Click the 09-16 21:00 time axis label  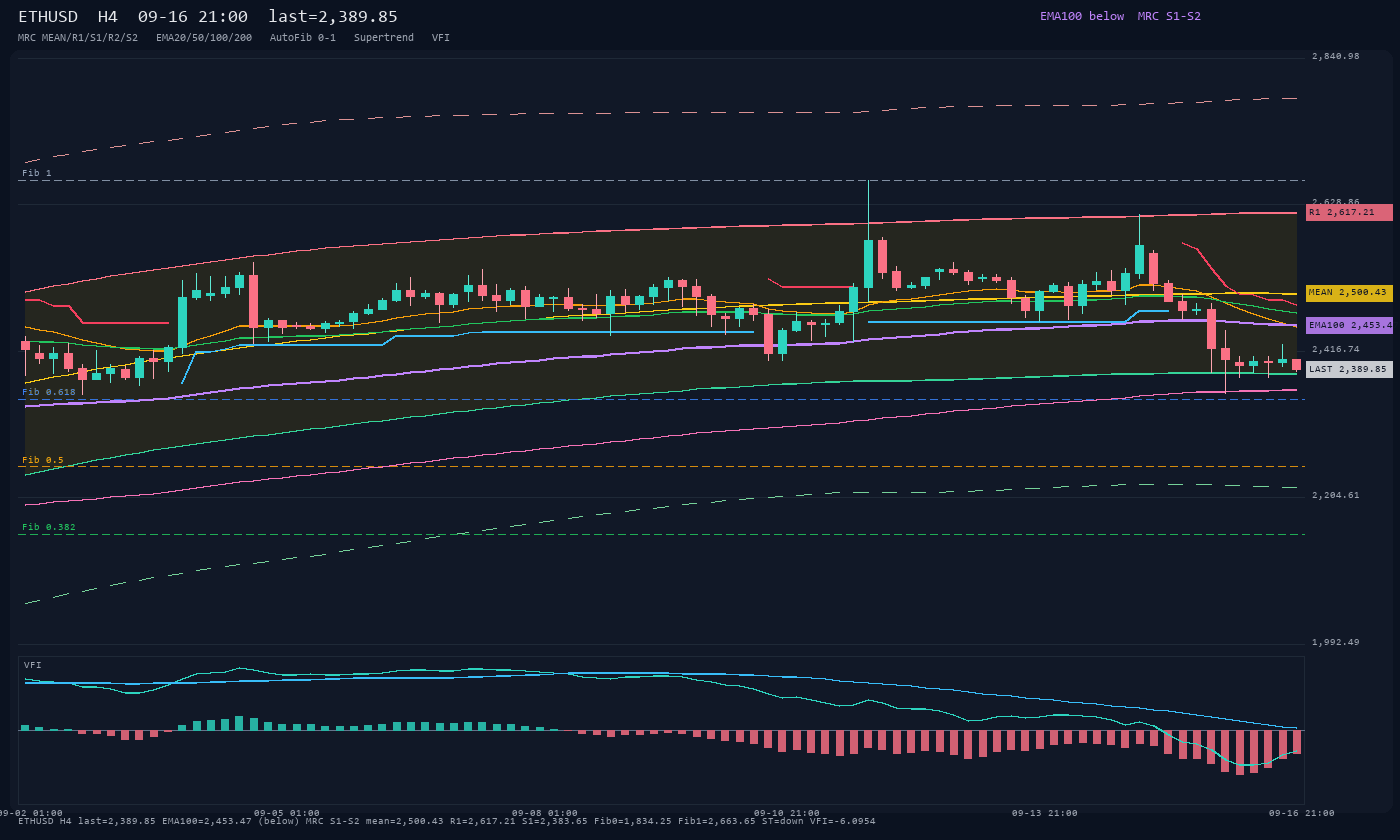tap(1302, 813)
